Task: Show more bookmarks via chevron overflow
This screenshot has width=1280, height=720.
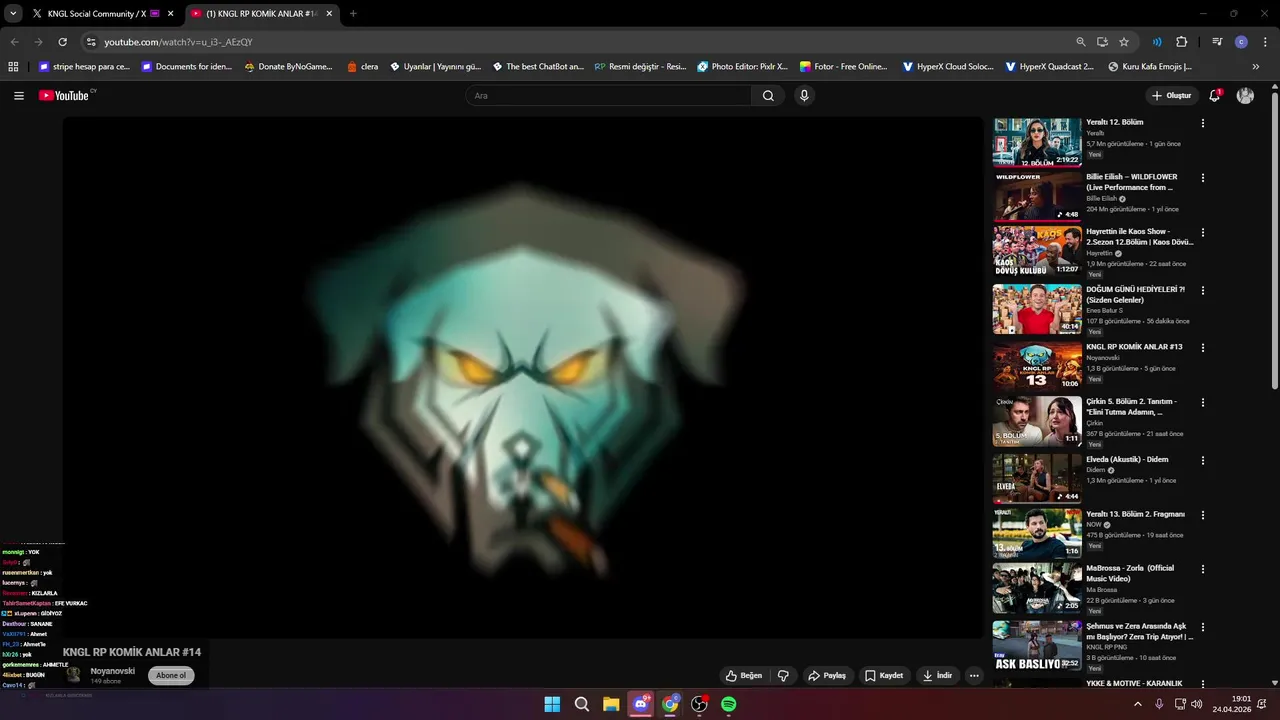Action: point(1256,67)
